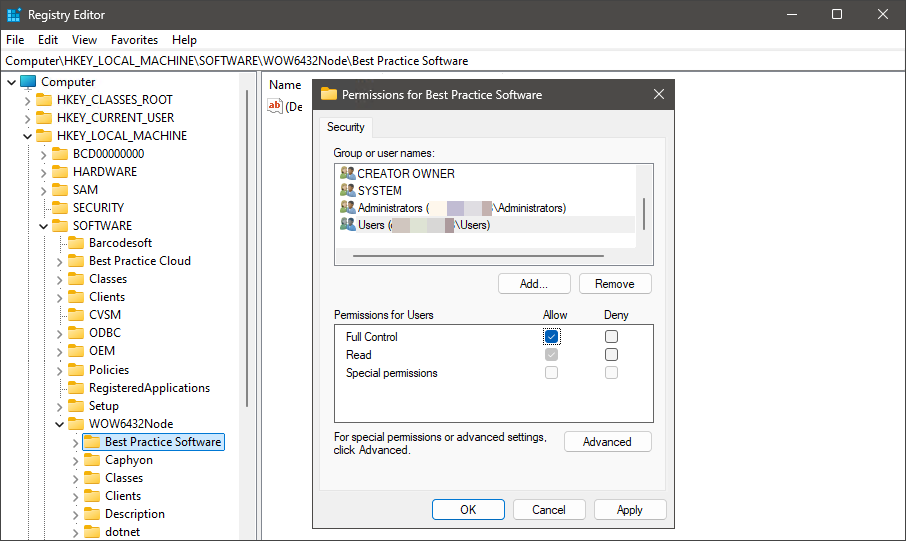Click the horizontal scrollbar in group names list

(x=478, y=255)
